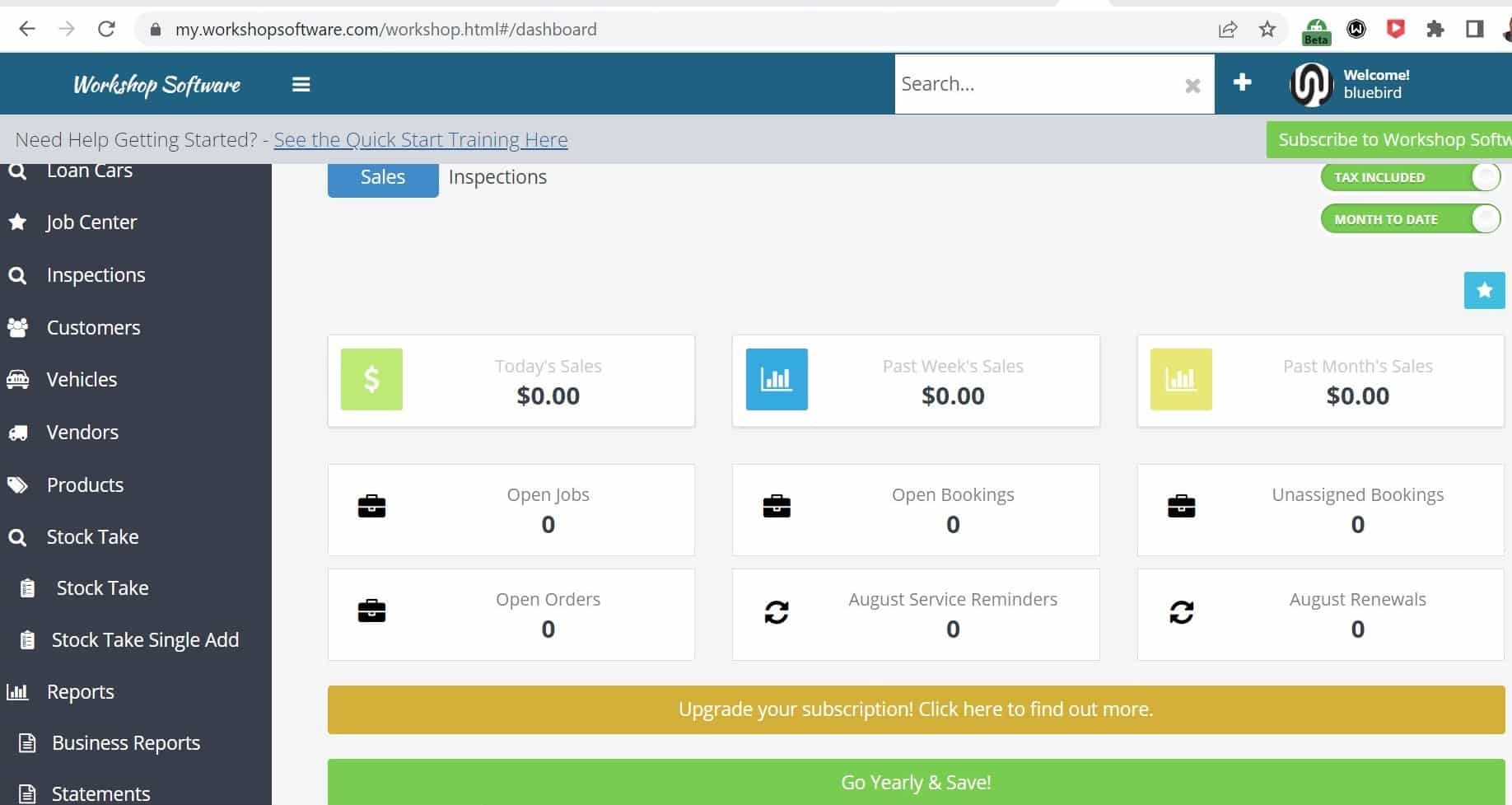This screenshot has width=1512, height=805.
Task: Click the browser share page icon
Action: click(x=1227, y=30)
